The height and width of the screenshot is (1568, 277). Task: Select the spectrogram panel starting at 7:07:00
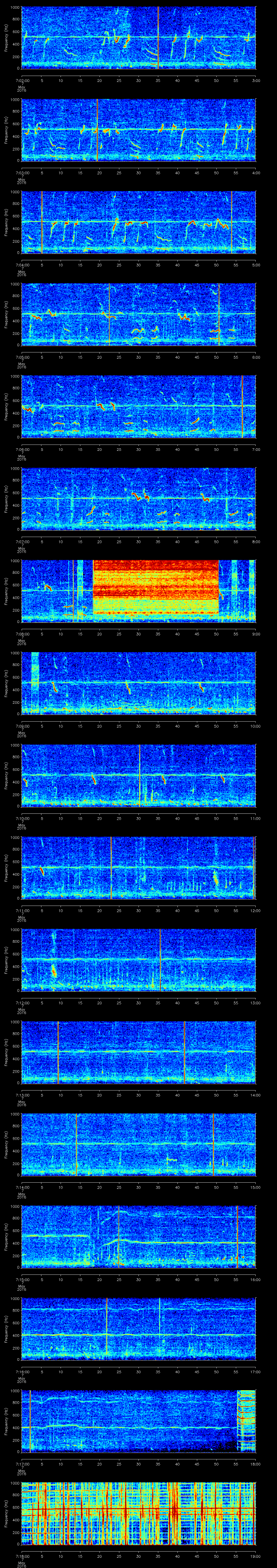pos(139,499)
